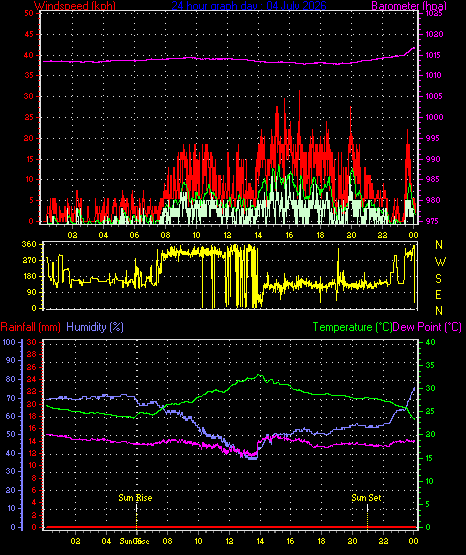Screen dimensions: 466x555
Task: Click the 24 value on the red rainfall axis
Action: pos(32,379)
